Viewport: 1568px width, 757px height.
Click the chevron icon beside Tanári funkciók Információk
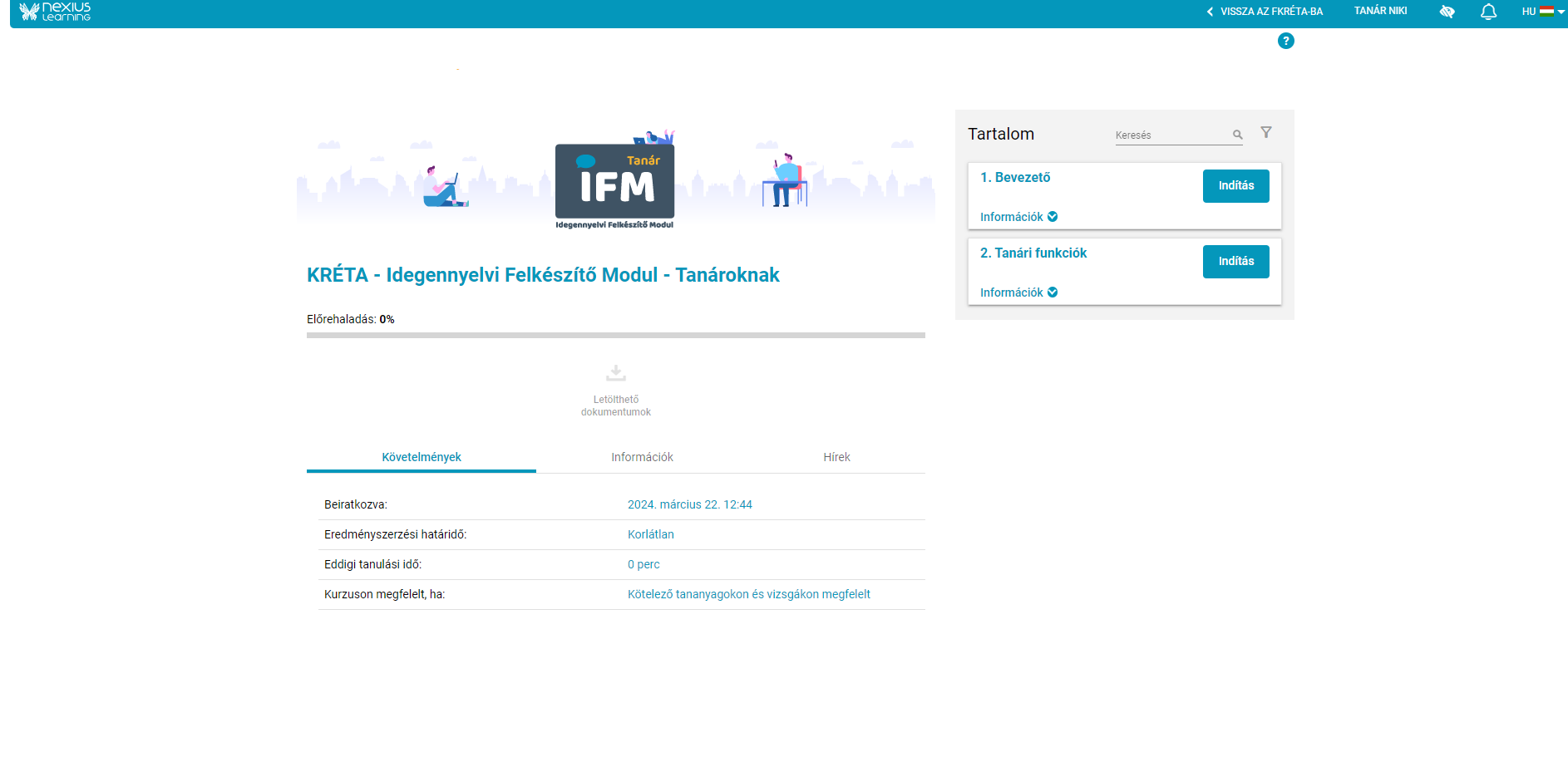[x=1053, y=292]
